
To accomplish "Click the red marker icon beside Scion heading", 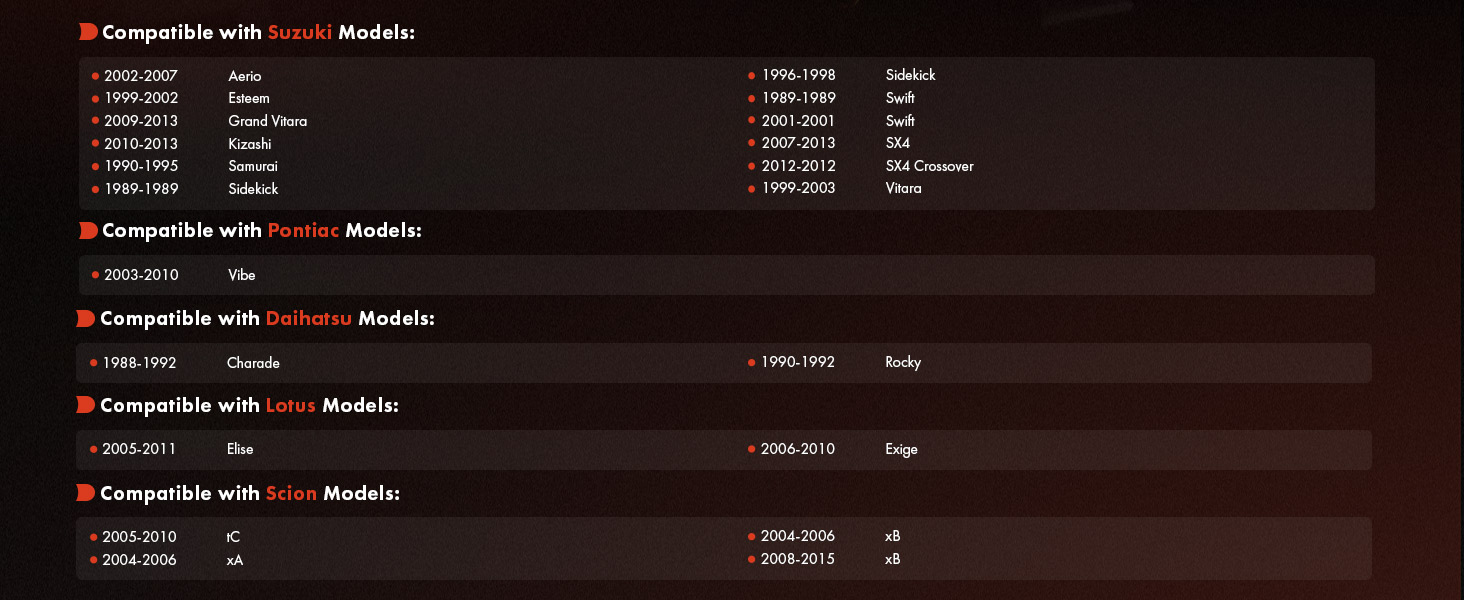I will (x=86, y=493).
